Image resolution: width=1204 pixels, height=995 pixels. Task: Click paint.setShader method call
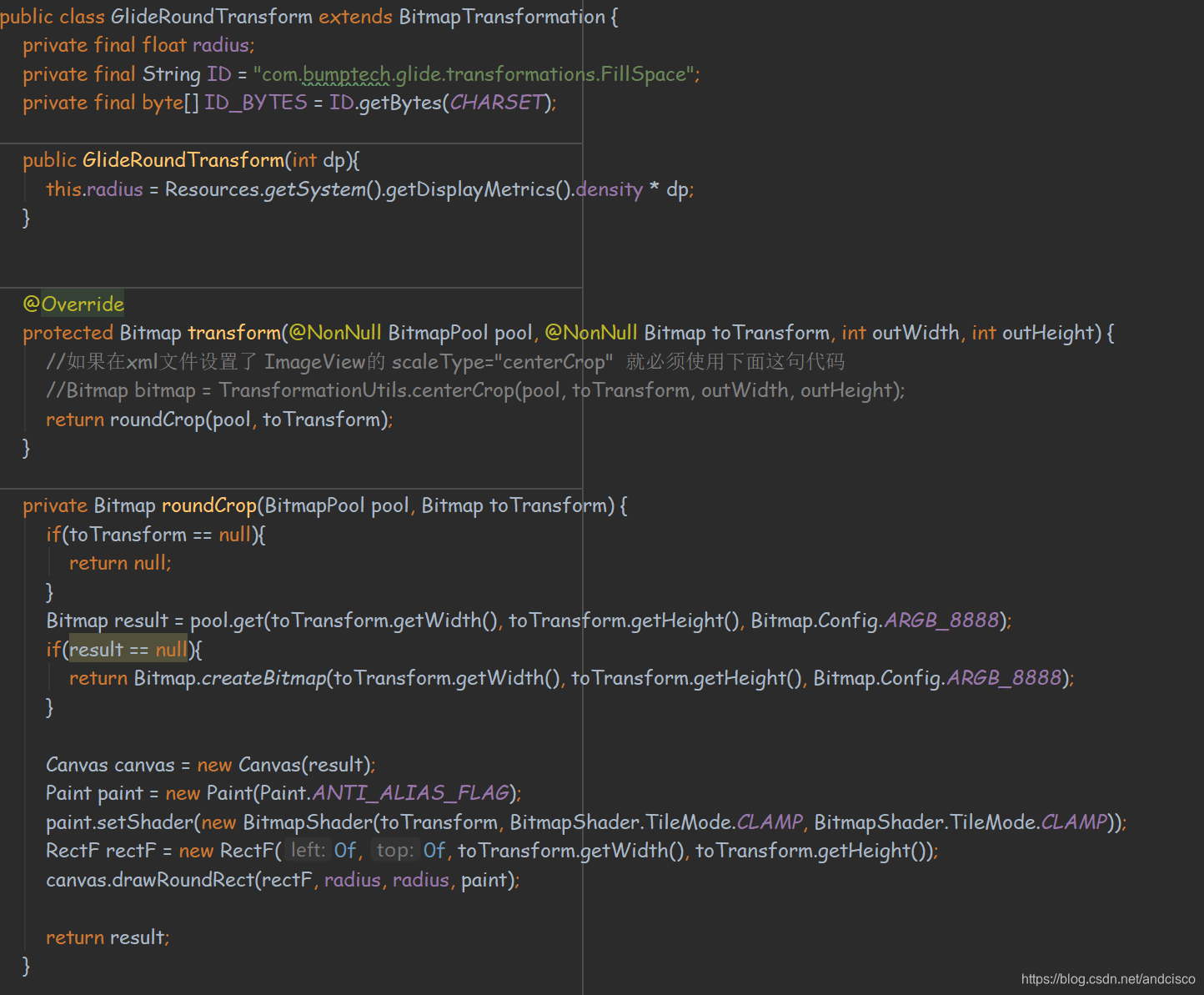coord(119,822)
